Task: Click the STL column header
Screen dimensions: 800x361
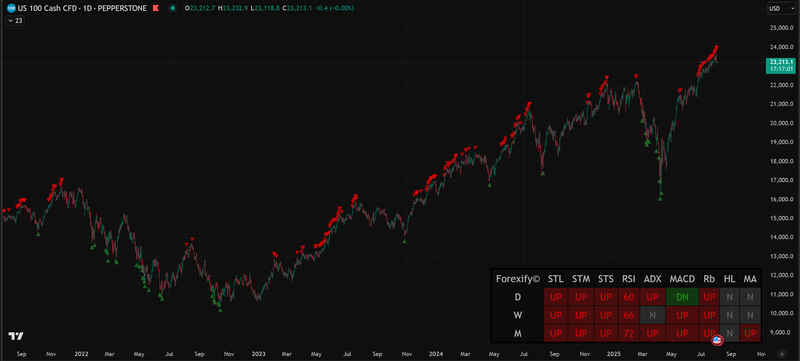Action: click(x=556, y=279)
